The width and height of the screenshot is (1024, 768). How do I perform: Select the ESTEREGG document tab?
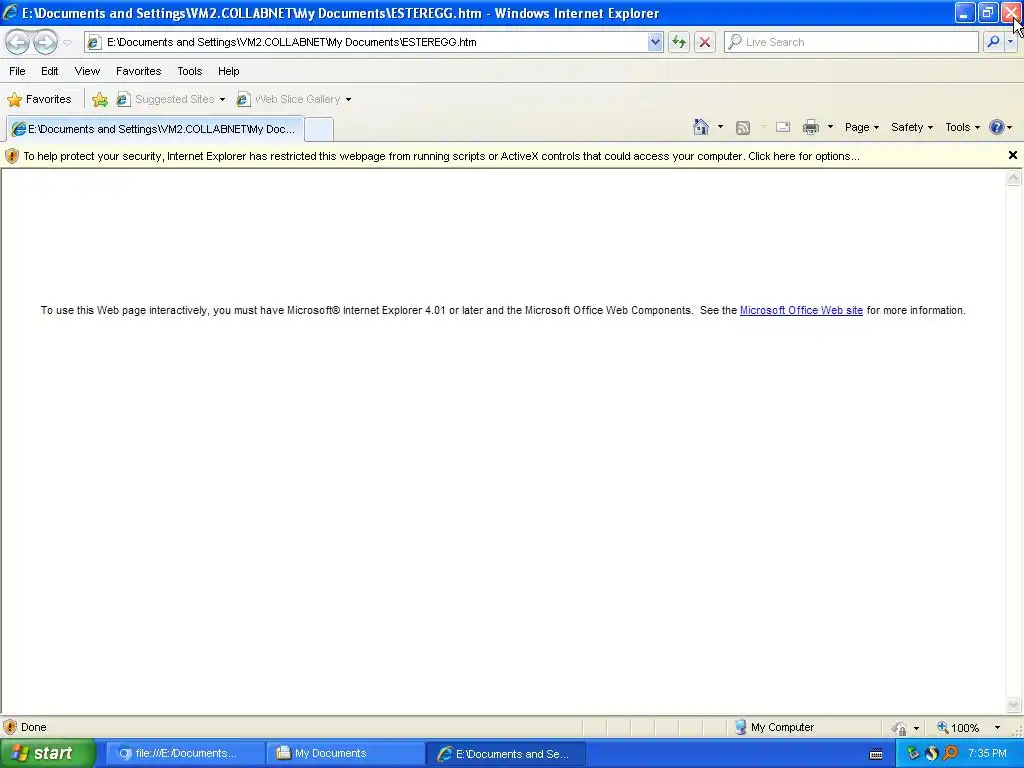point(155,129)
